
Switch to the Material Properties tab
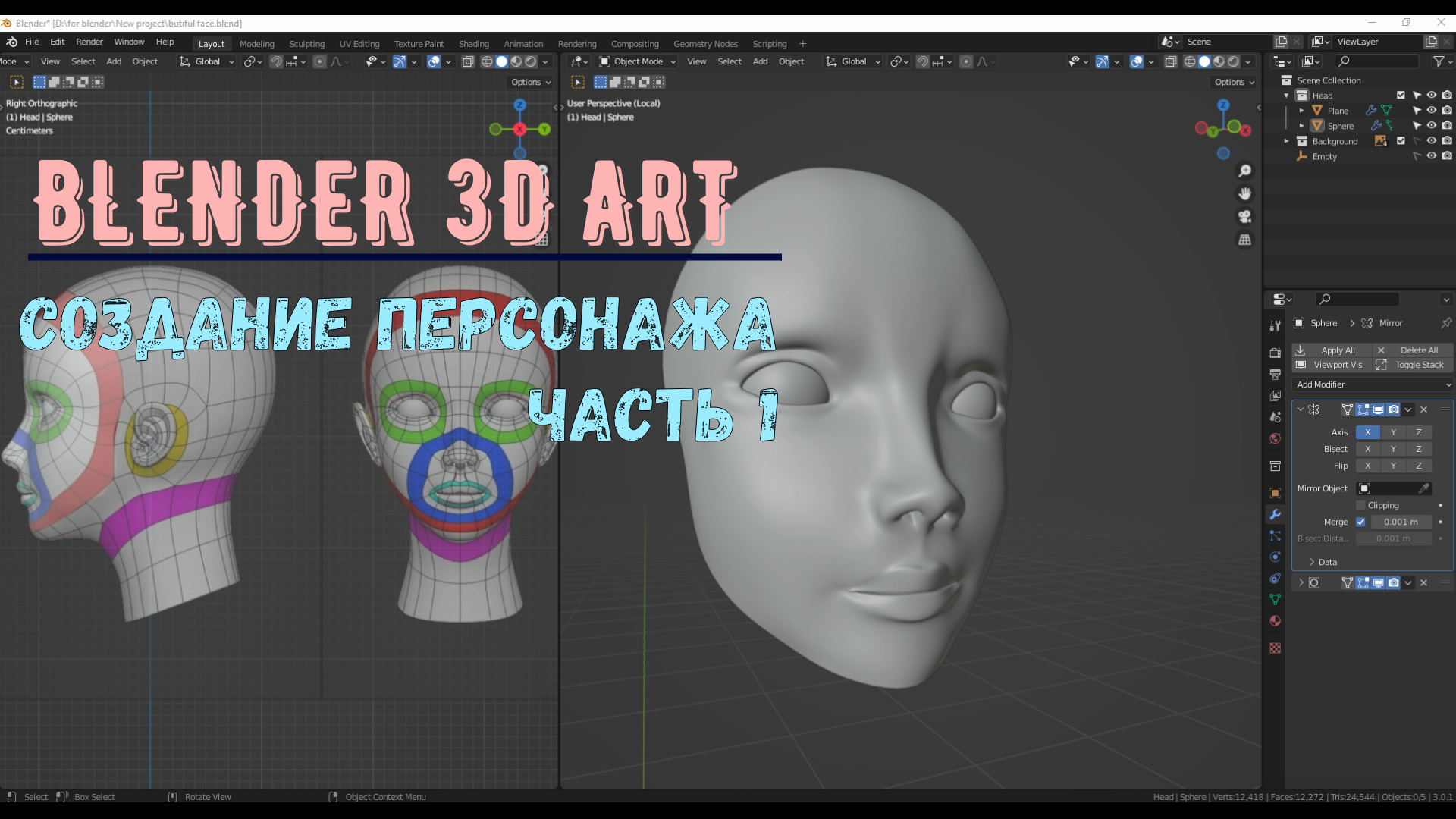[x=1276, y=621]
